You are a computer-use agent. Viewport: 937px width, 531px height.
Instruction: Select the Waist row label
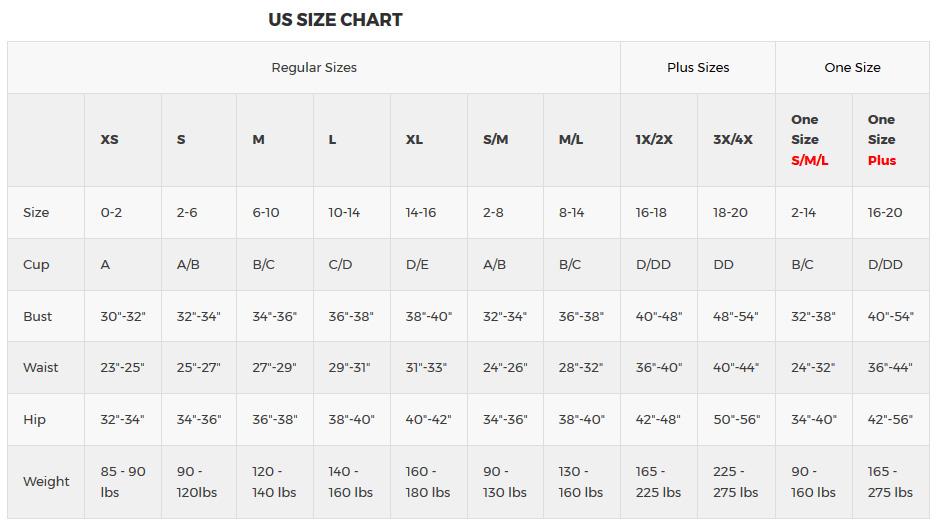pos(41,368)
